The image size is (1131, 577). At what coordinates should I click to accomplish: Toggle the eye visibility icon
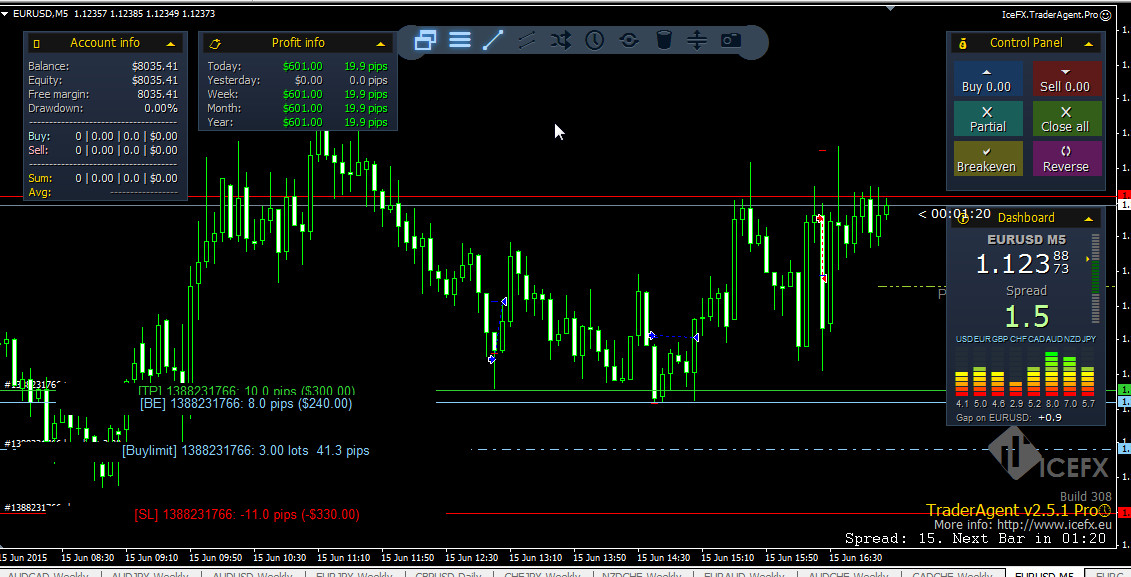click(629, 40)
